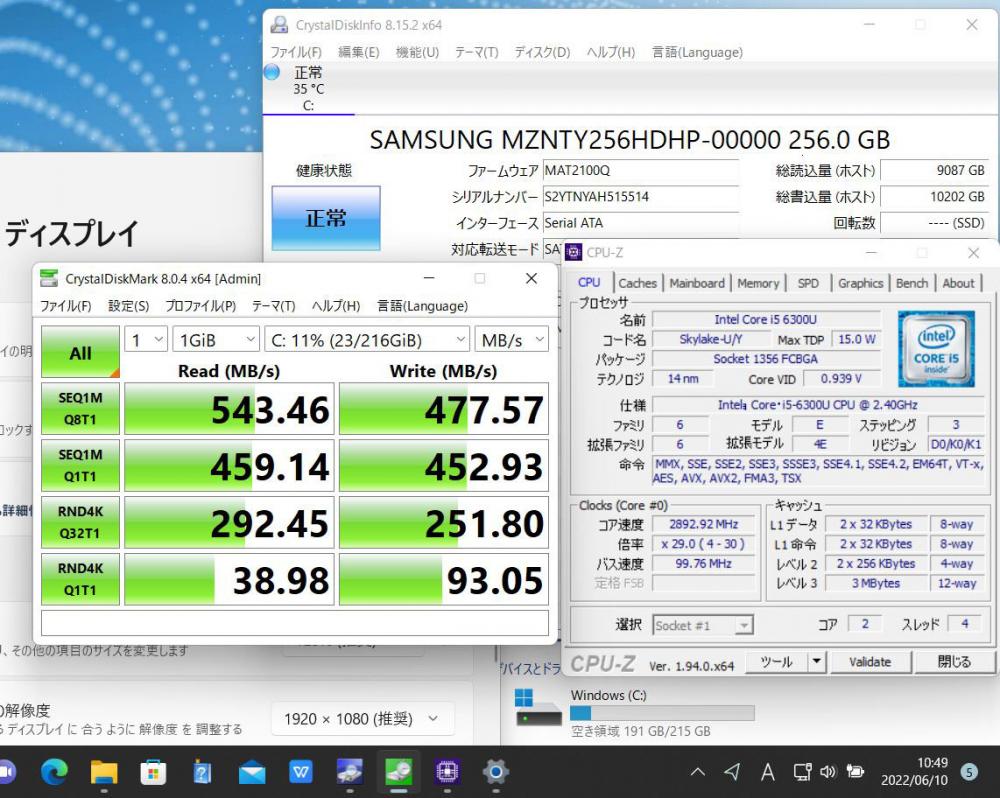Viewport: 1000px width, 798px height.
Task: Open CrystalDiskMark ヘルプ(H) menu
Action: point(336,306)
